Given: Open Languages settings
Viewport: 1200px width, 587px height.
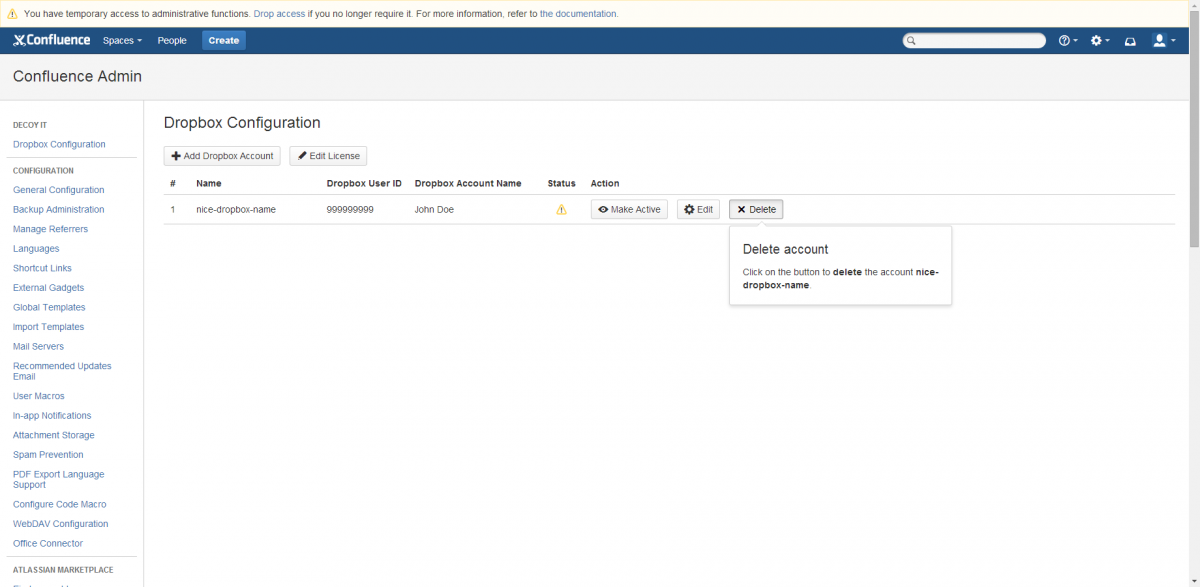Looking at the screenshot, I should (x=36, y=249).
